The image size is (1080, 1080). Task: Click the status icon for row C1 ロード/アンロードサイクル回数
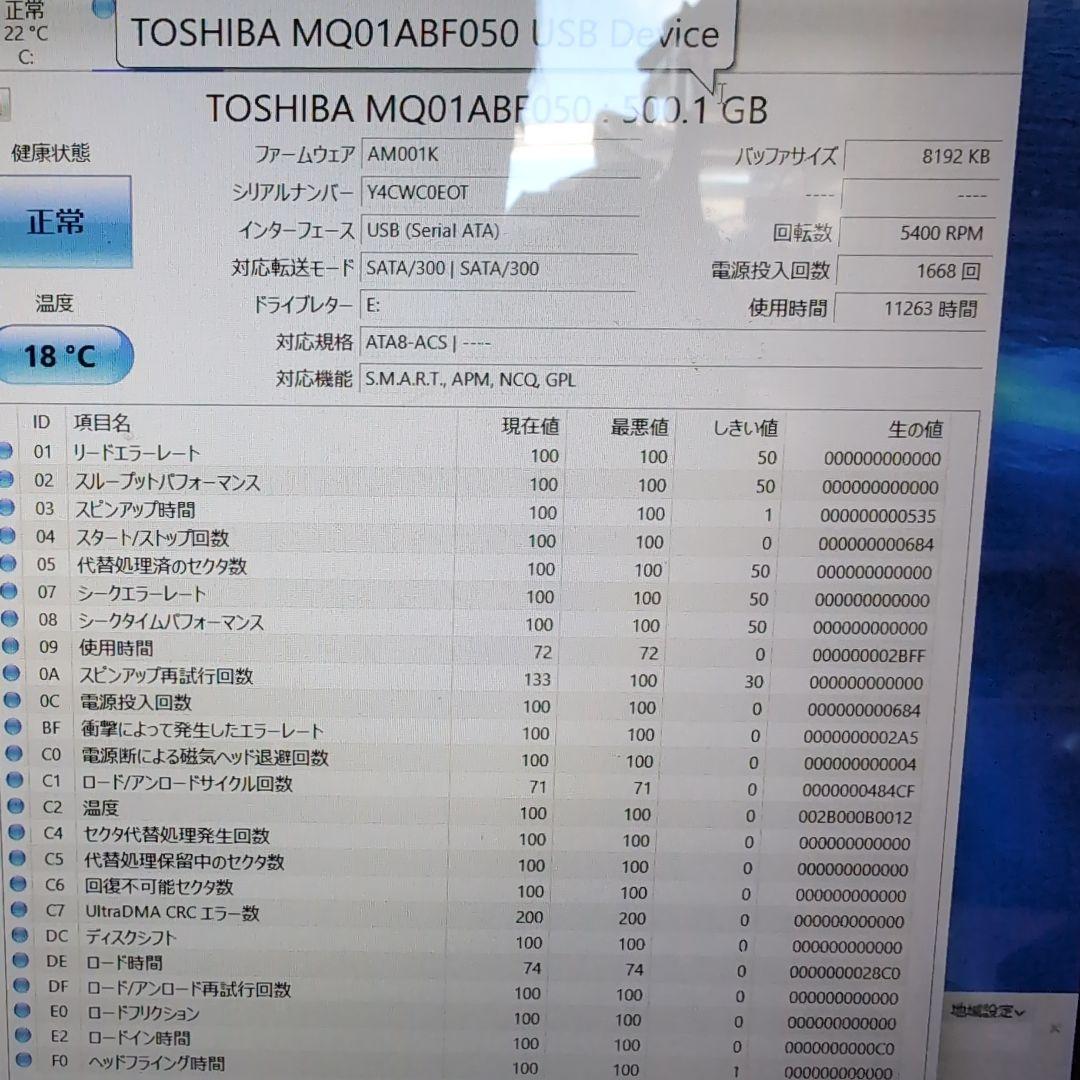(x=14, y=780)
